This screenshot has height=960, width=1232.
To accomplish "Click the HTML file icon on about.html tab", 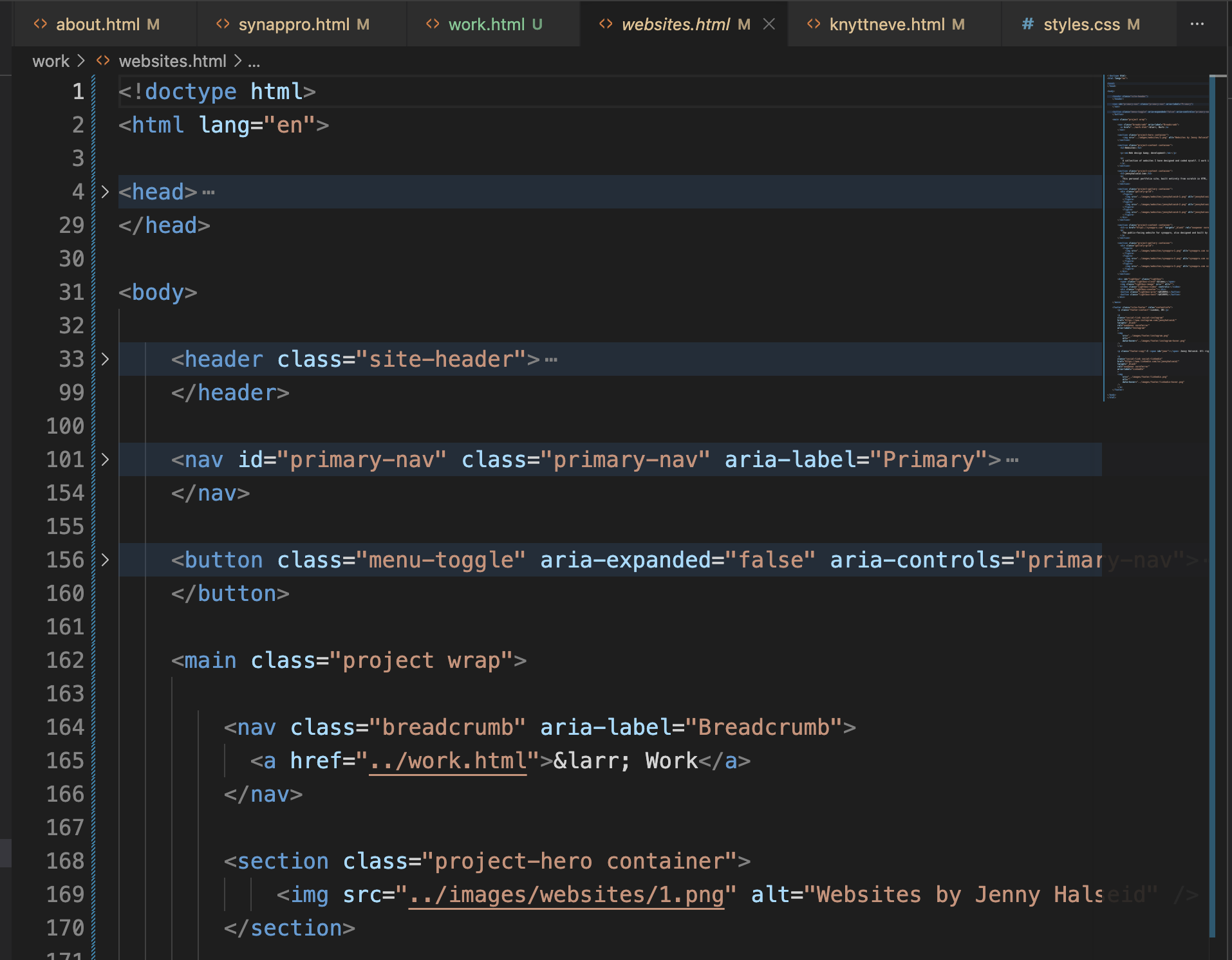I will point(41,24).
